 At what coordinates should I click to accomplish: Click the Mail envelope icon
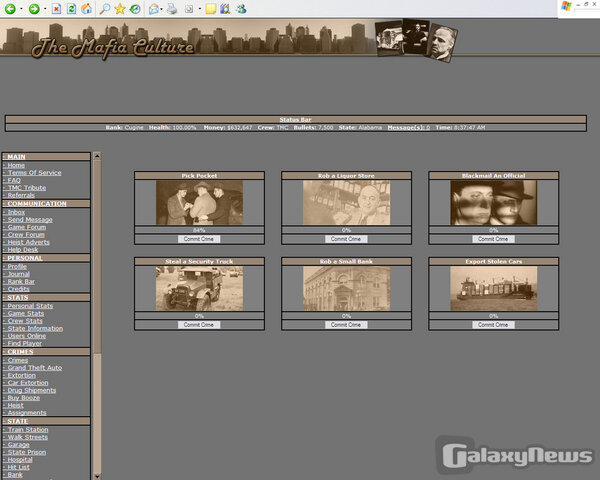coord(153,9)
